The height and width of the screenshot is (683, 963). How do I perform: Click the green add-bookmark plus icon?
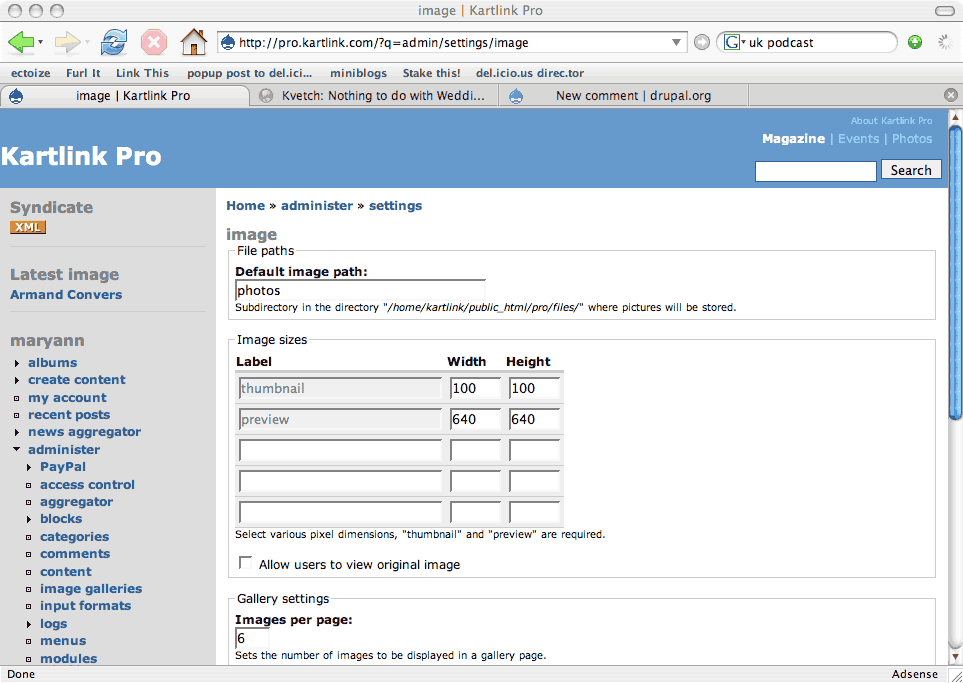(x=915, y=42)
